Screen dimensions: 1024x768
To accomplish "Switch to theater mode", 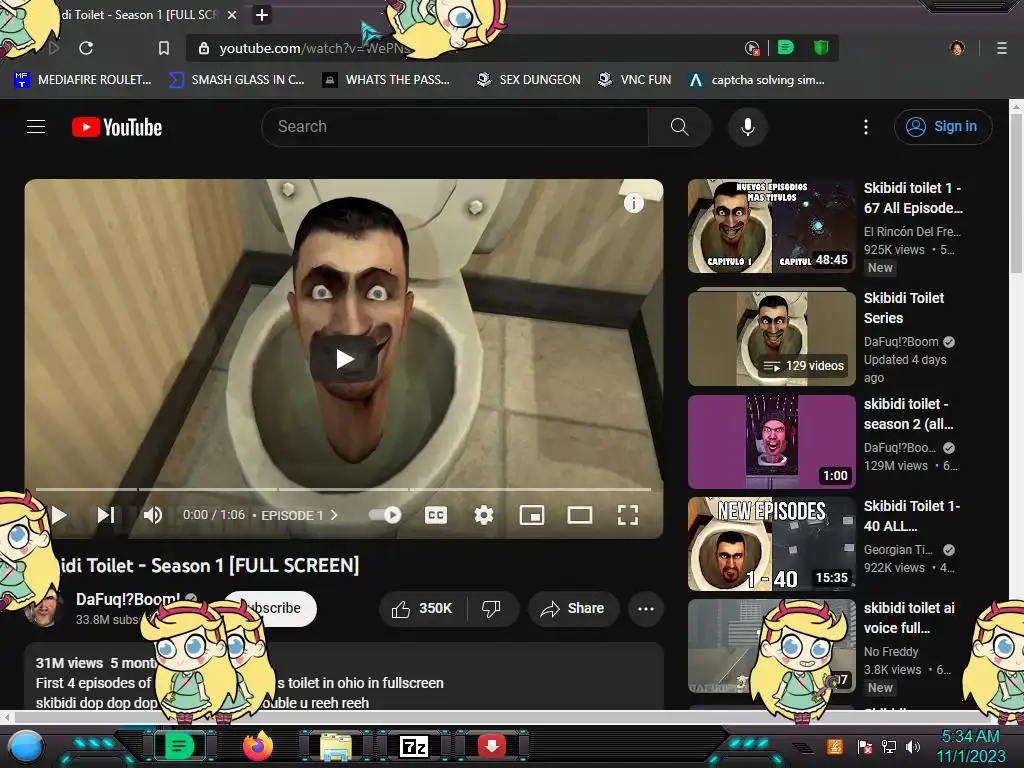I will (x=579, y=515).
